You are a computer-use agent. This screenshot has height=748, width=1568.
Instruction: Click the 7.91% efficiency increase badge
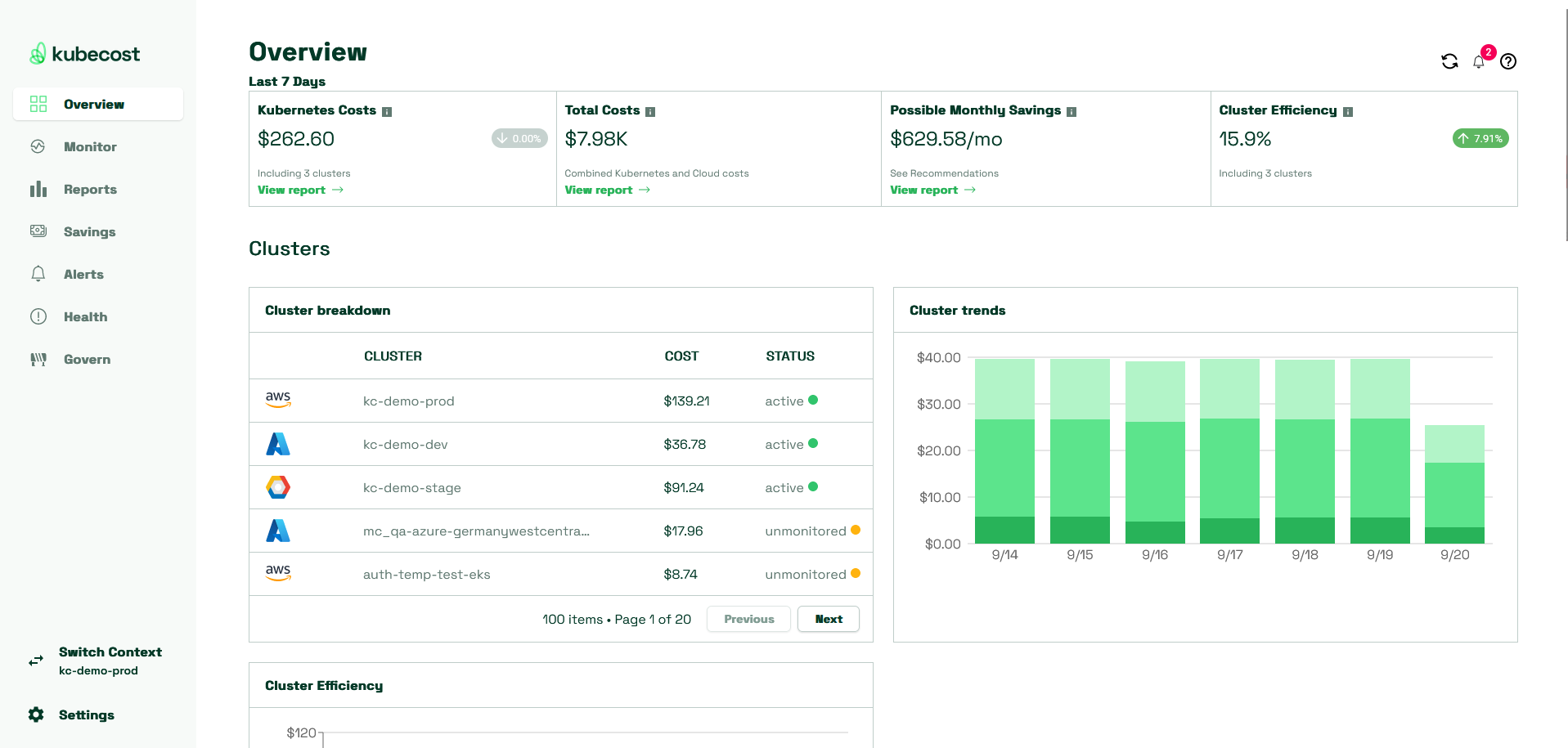coord(1480,138)
